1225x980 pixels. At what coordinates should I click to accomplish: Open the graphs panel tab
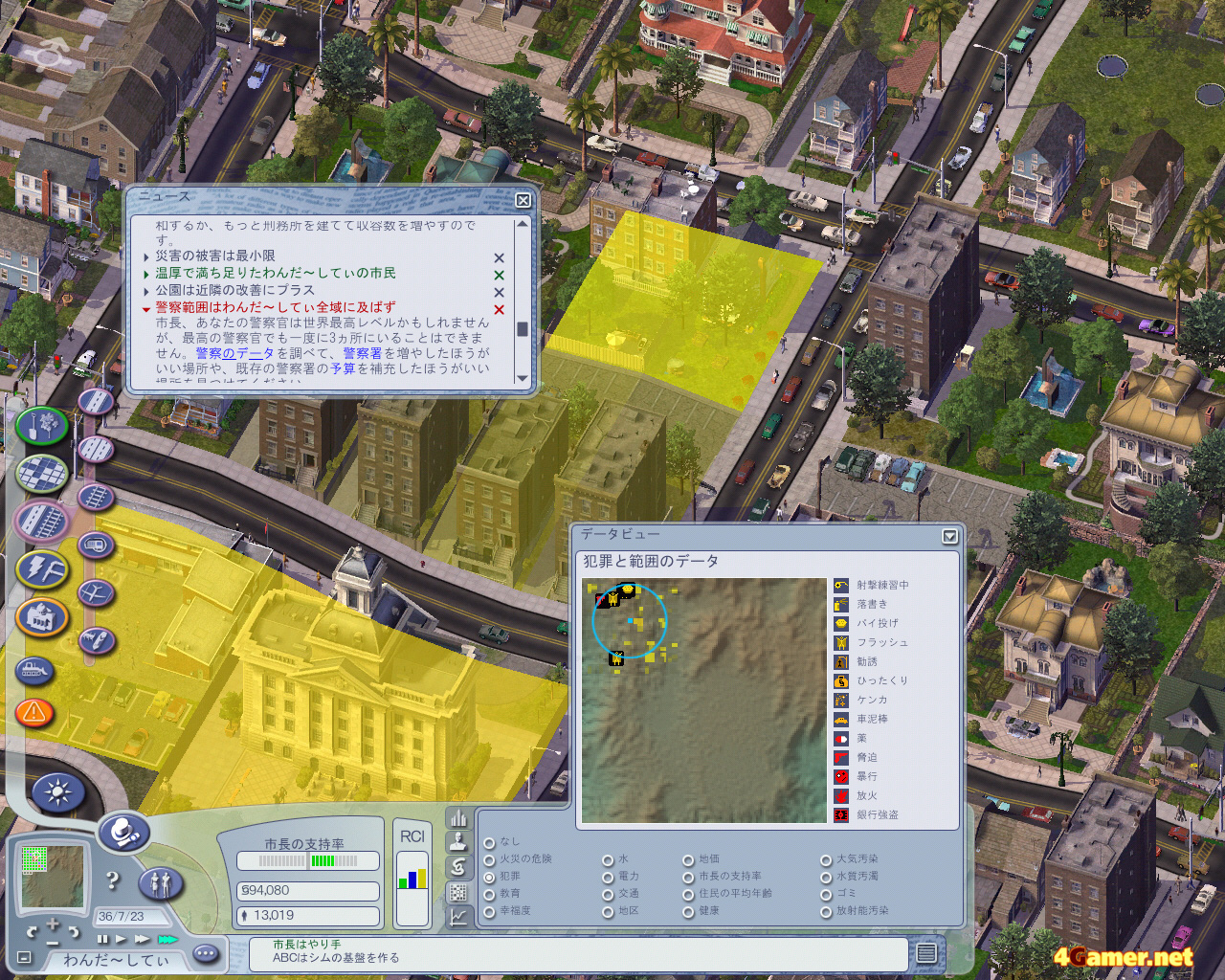click(x=458, y=917)
